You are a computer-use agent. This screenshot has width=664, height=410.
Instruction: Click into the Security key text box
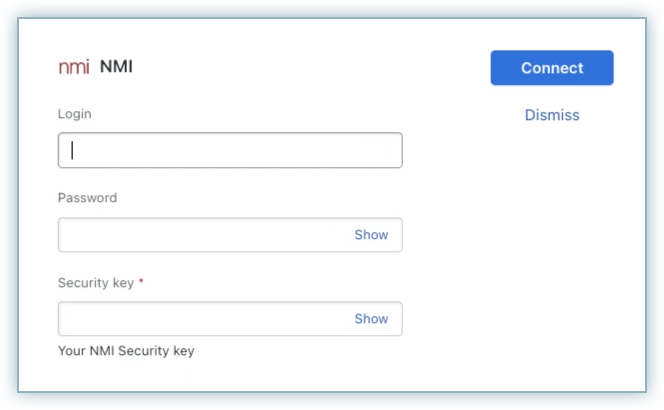click(200, 319)
